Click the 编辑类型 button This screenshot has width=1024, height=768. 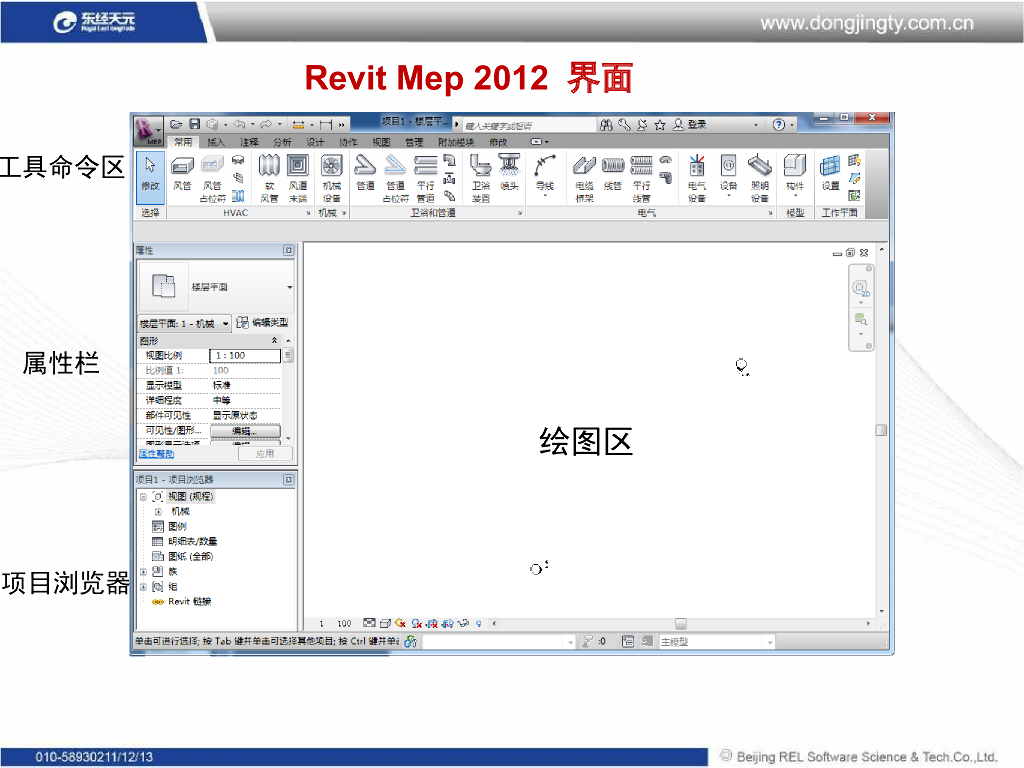point(264,323)
